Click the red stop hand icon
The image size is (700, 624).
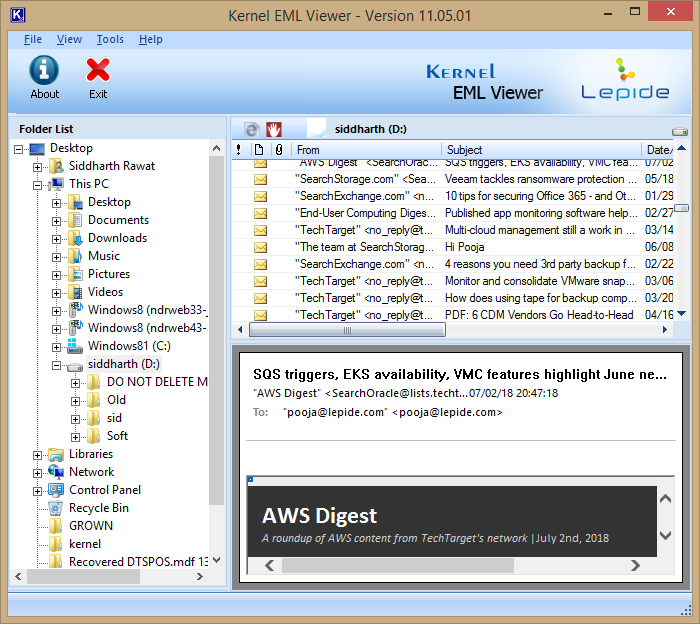click(274, 129)
